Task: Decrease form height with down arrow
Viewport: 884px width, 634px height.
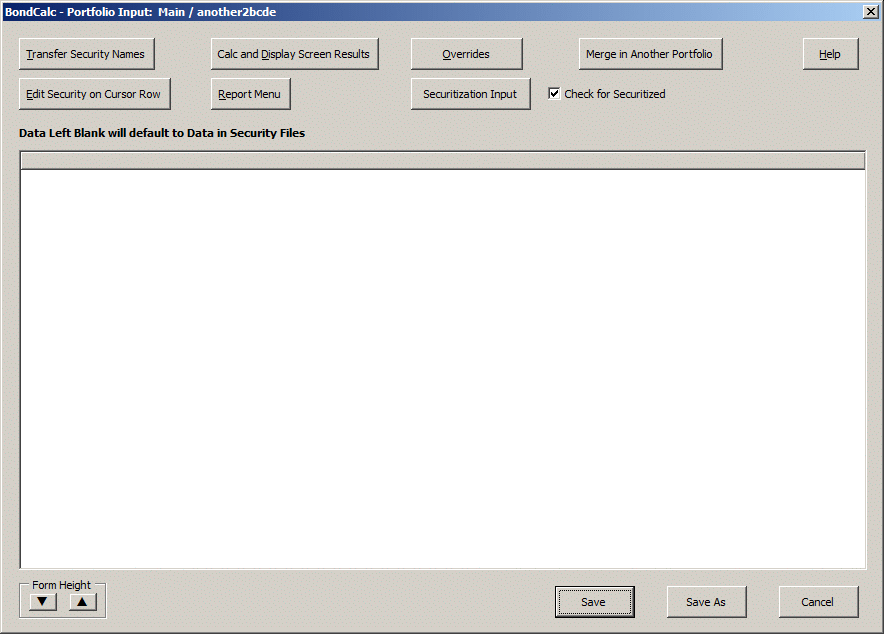Action: click(x=43, y=602)
